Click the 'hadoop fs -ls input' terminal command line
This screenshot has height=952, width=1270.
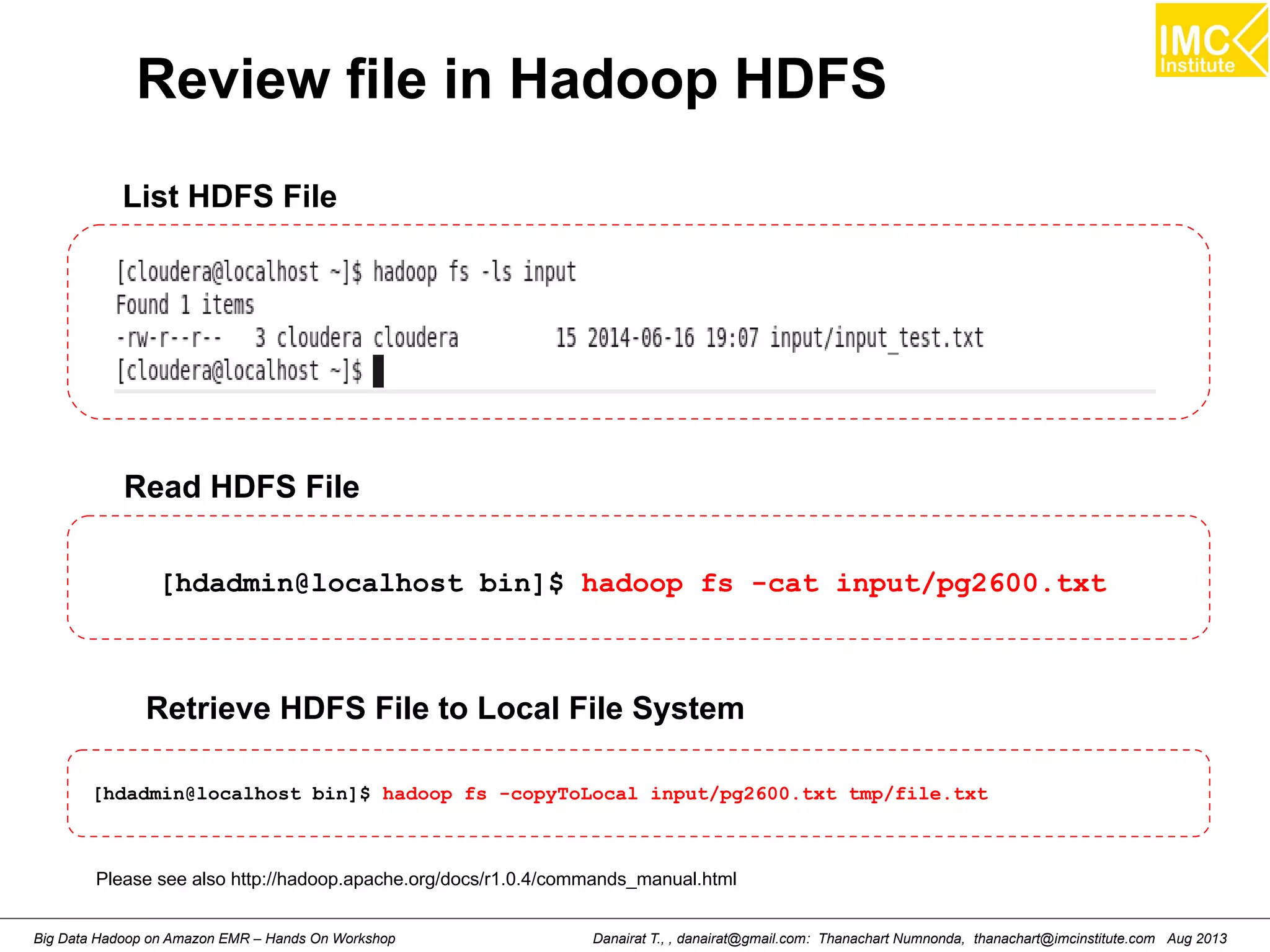pyautogui.click(x=347, y=272)
